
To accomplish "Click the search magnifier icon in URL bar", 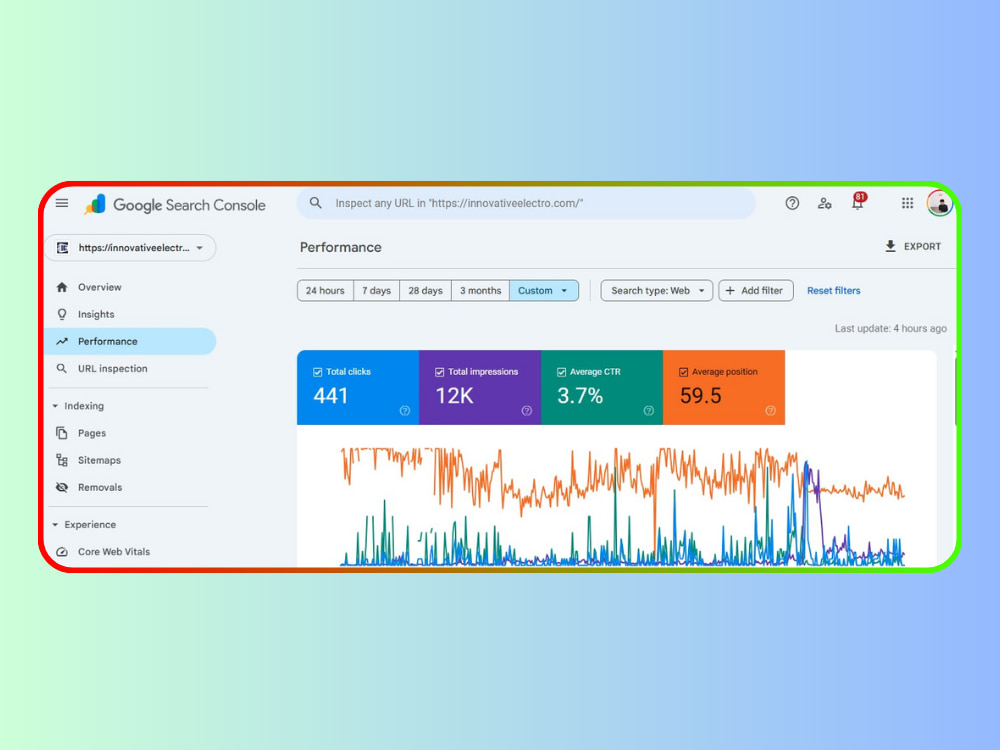I will pyautogui.click(x=315, y=203).
